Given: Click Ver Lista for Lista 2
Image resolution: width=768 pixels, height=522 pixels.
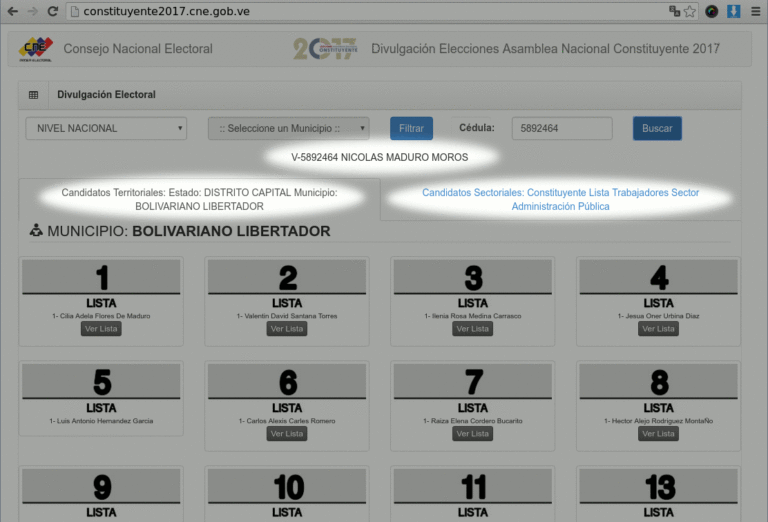Looking at the screenshot, I should click(x=287, y=329).
